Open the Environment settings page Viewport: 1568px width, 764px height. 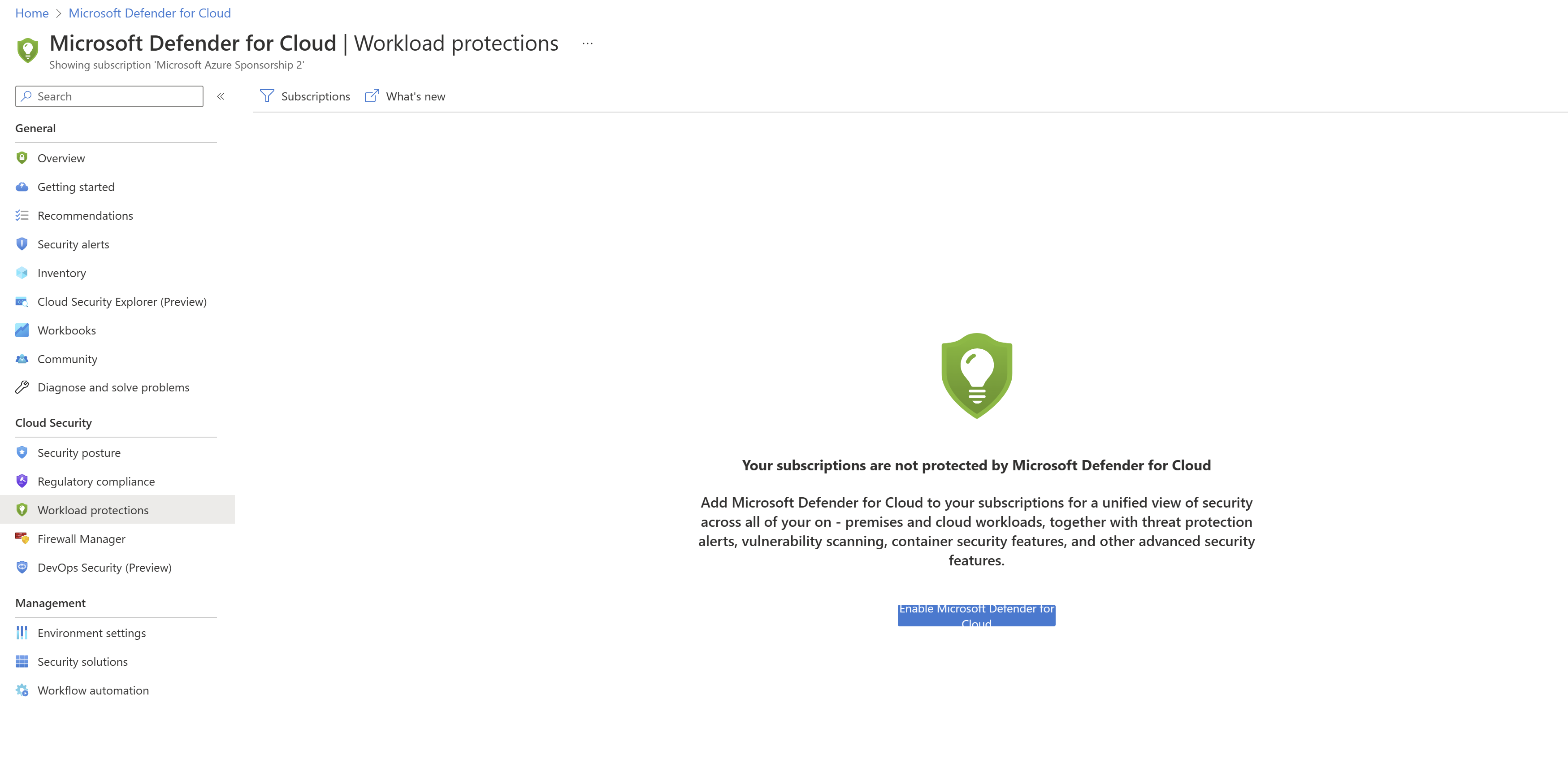(91, 633)
